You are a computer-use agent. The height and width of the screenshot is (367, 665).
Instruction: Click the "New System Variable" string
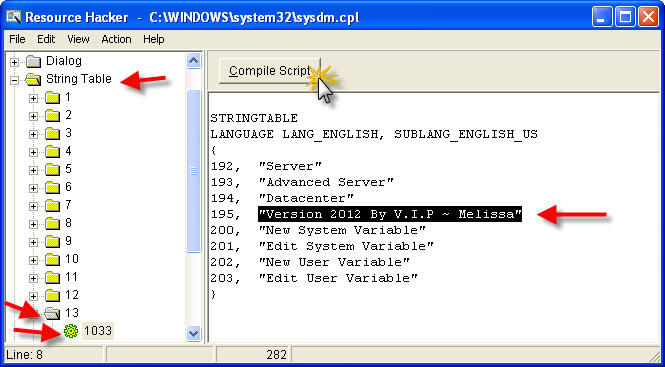click(342, 230)
